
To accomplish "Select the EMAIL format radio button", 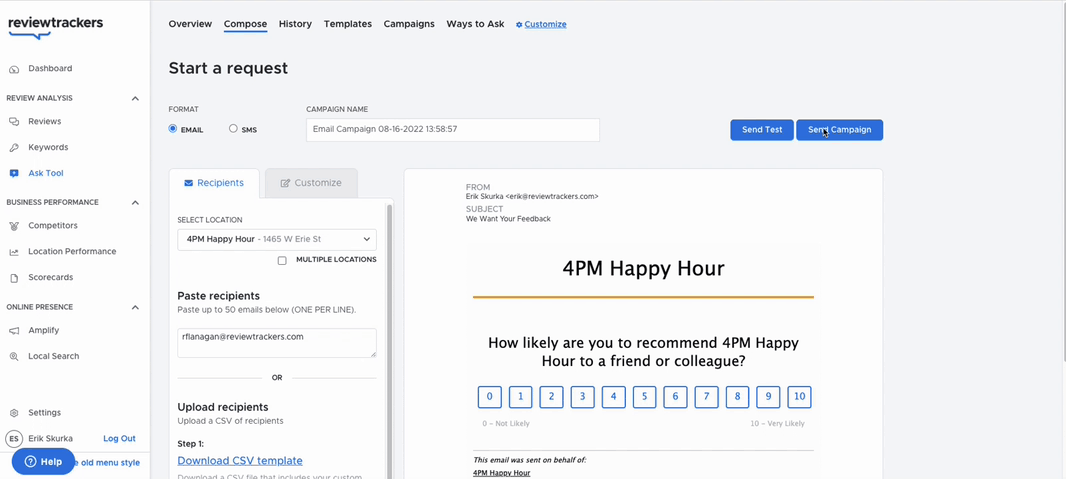I will [x=173, y=128].
